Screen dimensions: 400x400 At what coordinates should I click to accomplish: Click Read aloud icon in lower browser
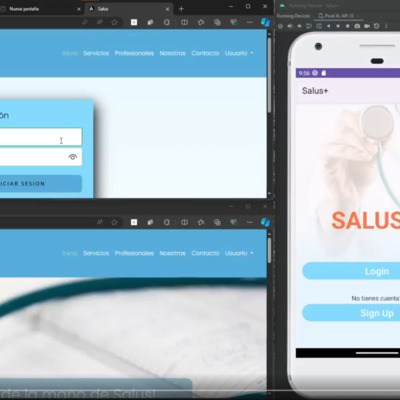tap(99, 222)
